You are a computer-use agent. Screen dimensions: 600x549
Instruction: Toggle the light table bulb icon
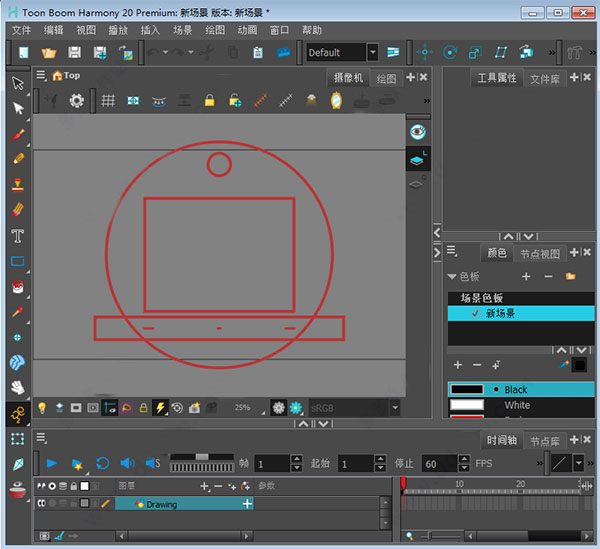point(42,408)
